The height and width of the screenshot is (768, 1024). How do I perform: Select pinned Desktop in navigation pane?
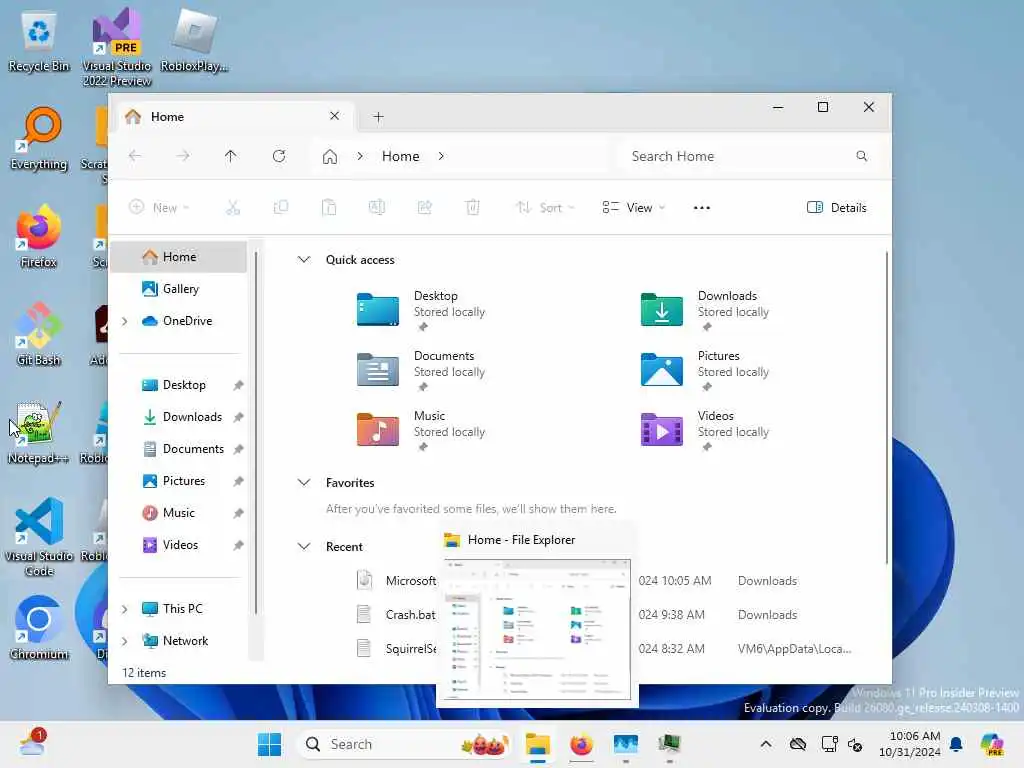click(x=179, y=385)
